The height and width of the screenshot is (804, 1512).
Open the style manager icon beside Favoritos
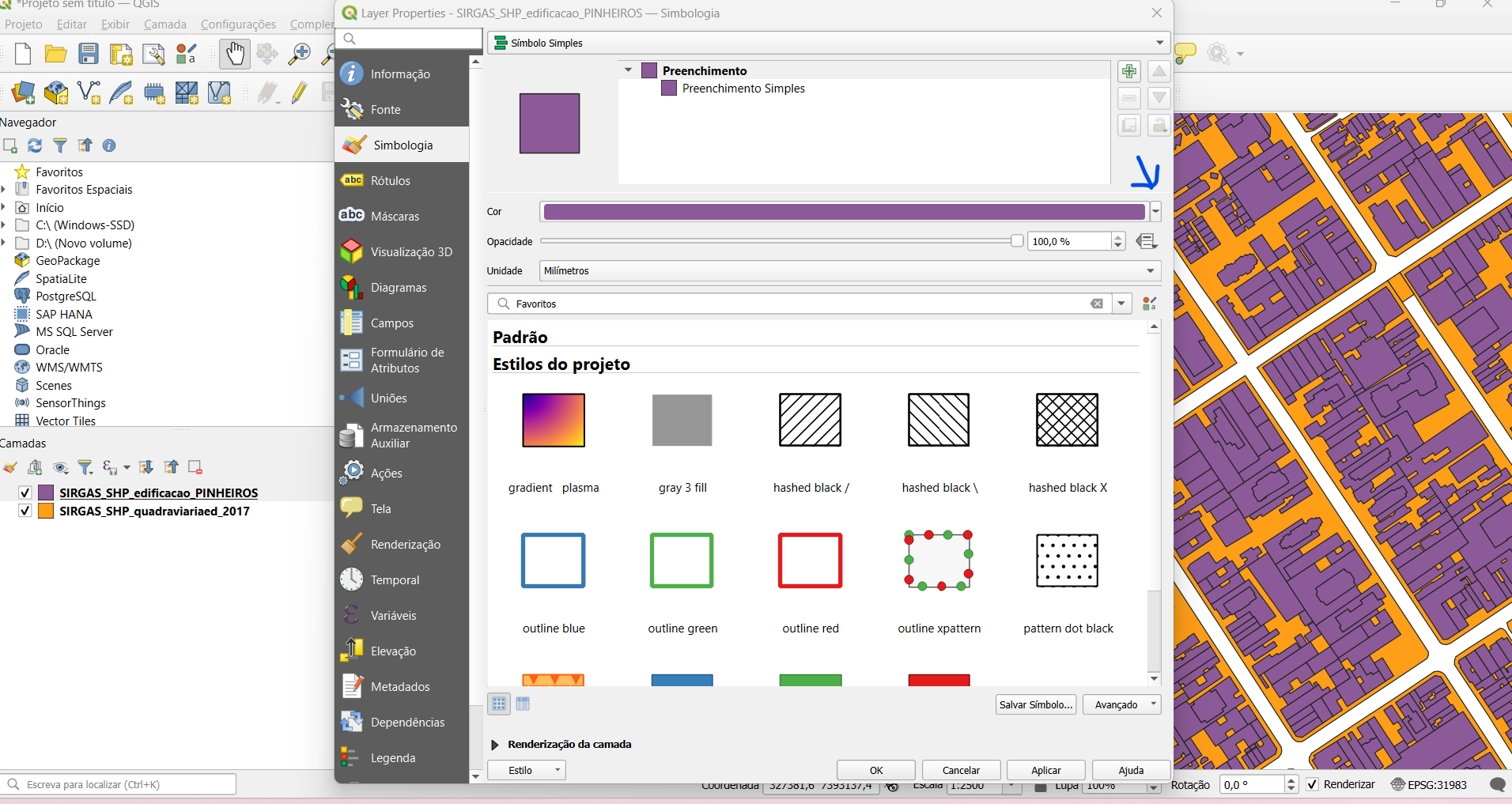1150,304
